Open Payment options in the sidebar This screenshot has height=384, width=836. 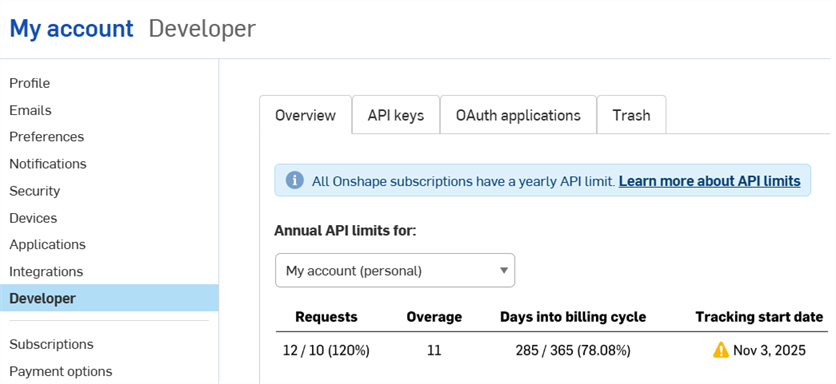[61, 371]
